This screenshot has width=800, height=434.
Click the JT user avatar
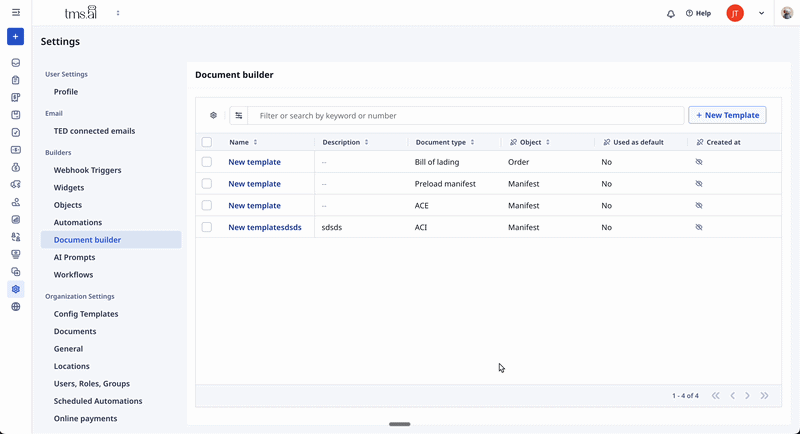click(735, 14)
